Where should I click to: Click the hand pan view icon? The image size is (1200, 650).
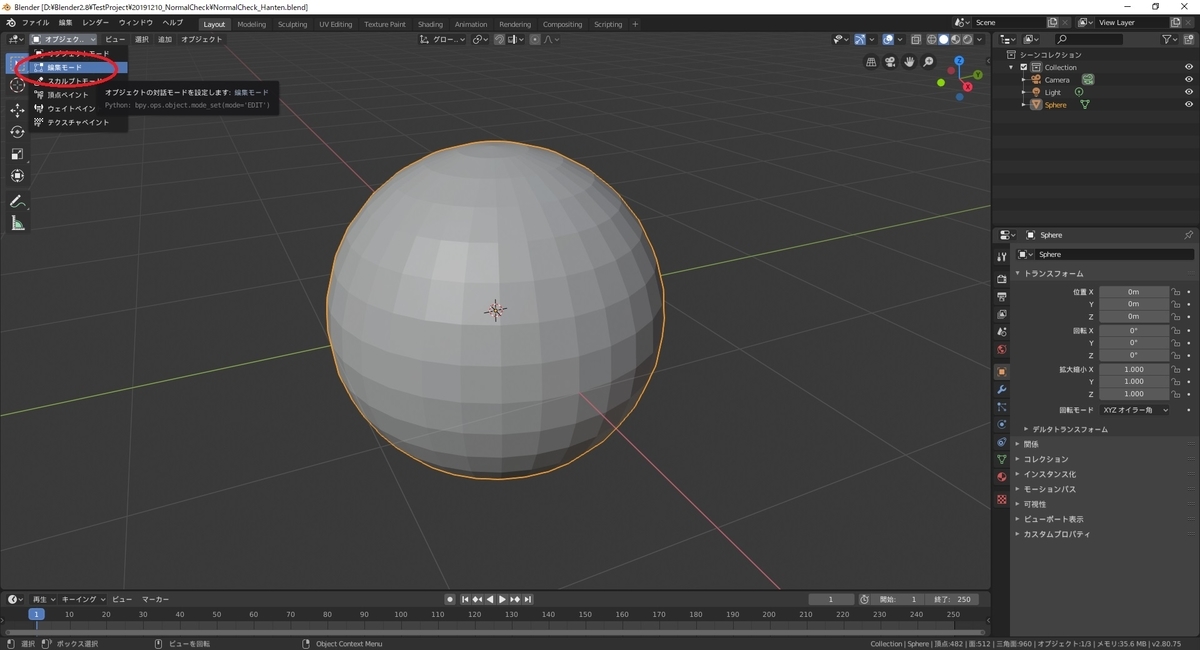[x=909, y=62]
